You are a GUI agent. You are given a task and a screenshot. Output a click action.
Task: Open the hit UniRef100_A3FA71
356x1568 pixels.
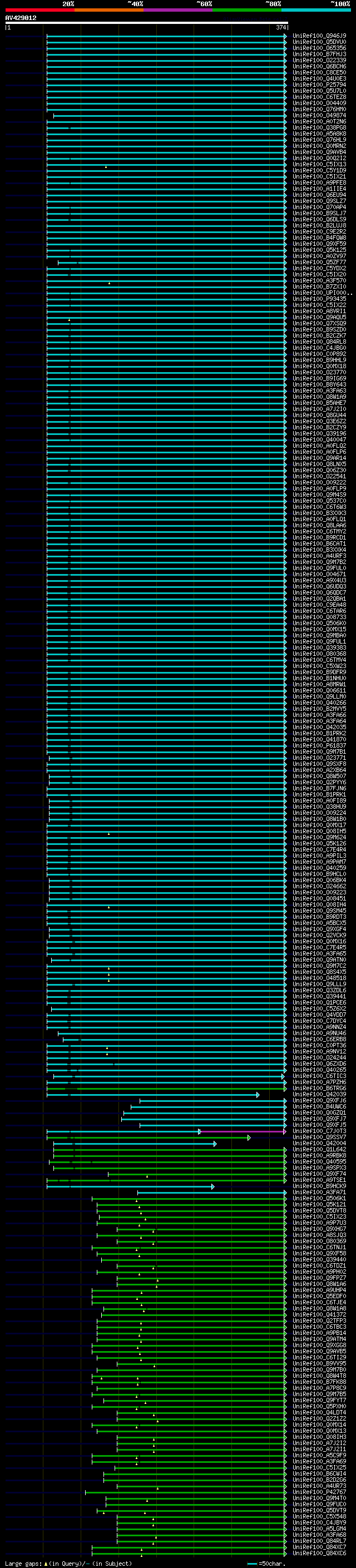tap(319, 1192)
